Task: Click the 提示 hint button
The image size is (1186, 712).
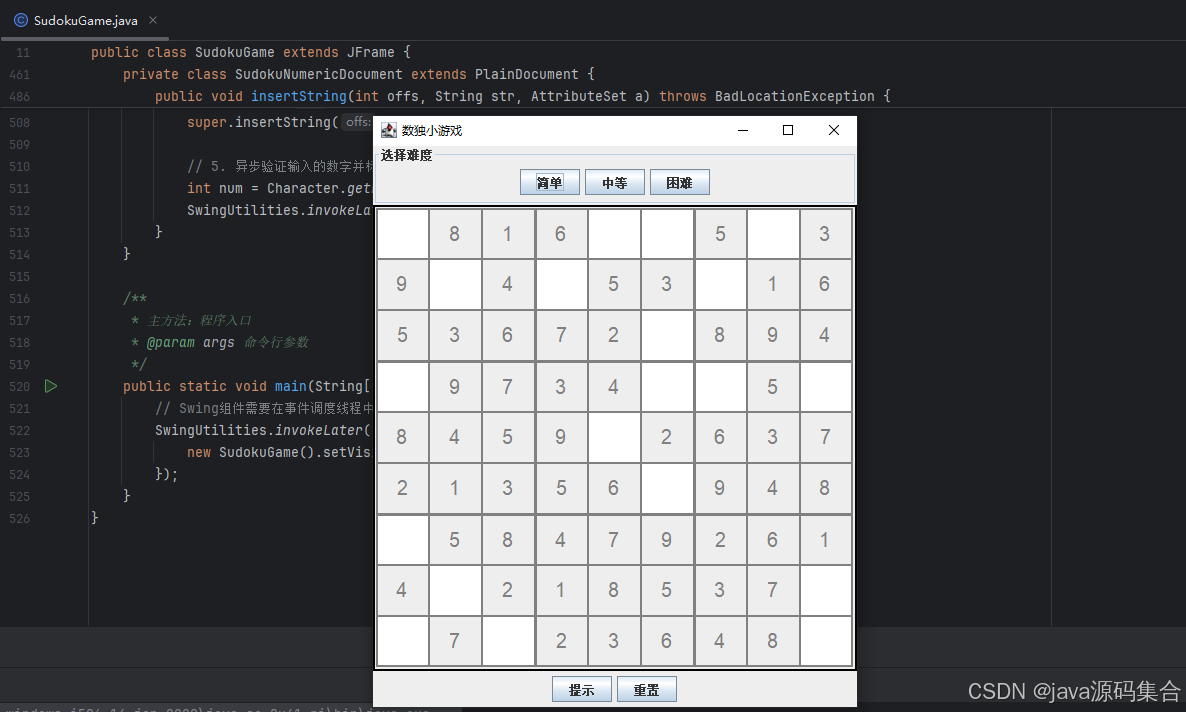Action: (582, 689)
